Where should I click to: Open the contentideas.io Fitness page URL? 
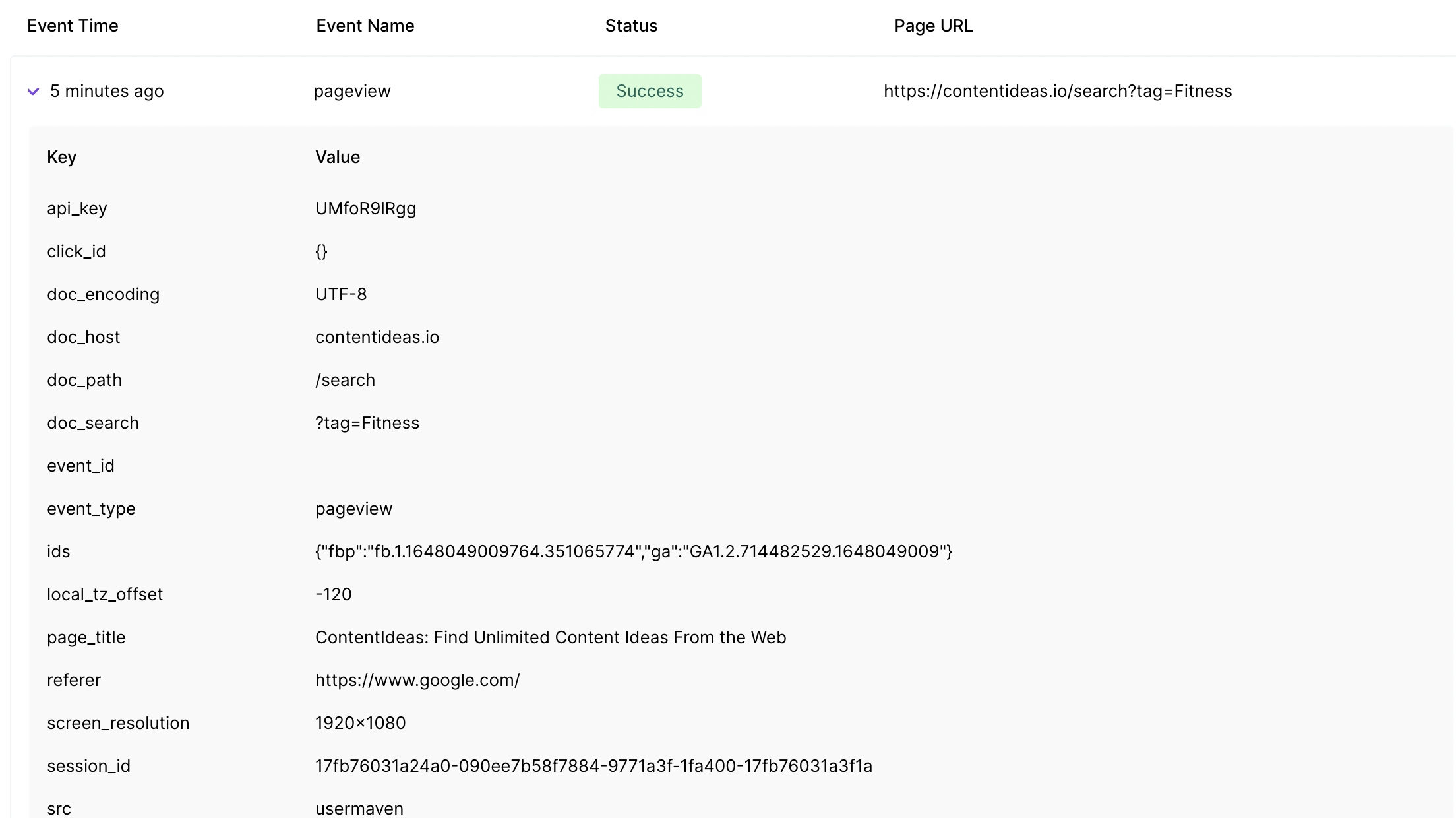tap(1058, 91)
